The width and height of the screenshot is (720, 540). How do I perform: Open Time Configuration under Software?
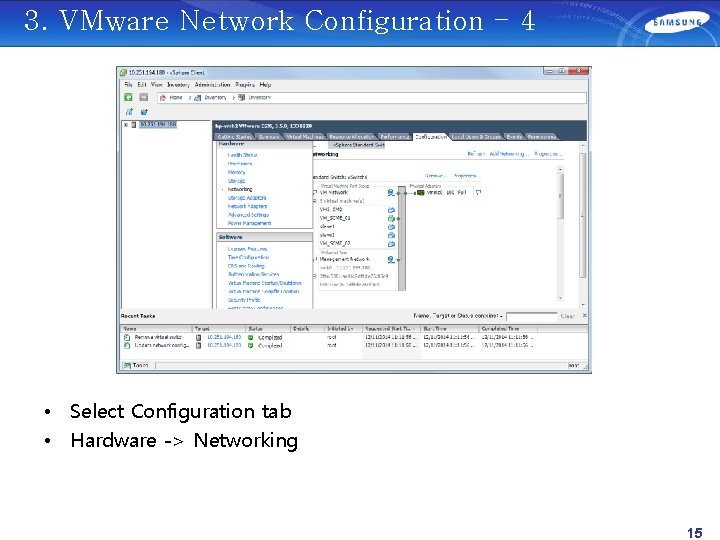(248, 258)
